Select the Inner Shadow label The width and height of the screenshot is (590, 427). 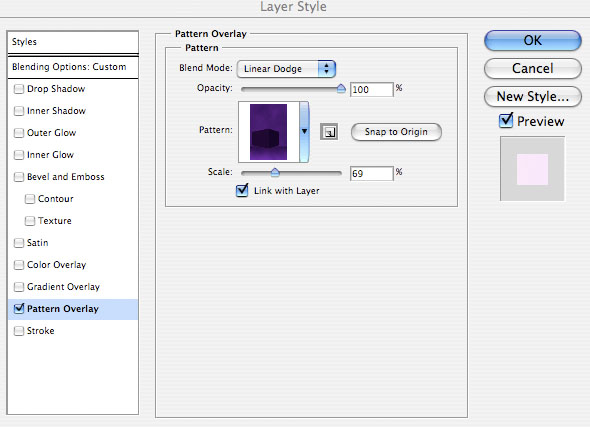tap(56, 111)
